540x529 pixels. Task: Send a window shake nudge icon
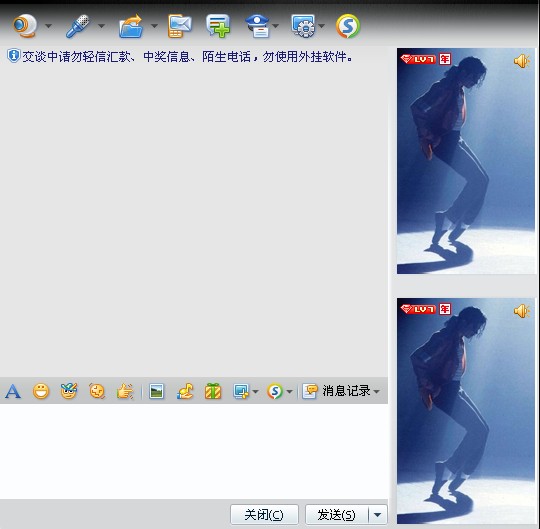[x=97, y=391]
